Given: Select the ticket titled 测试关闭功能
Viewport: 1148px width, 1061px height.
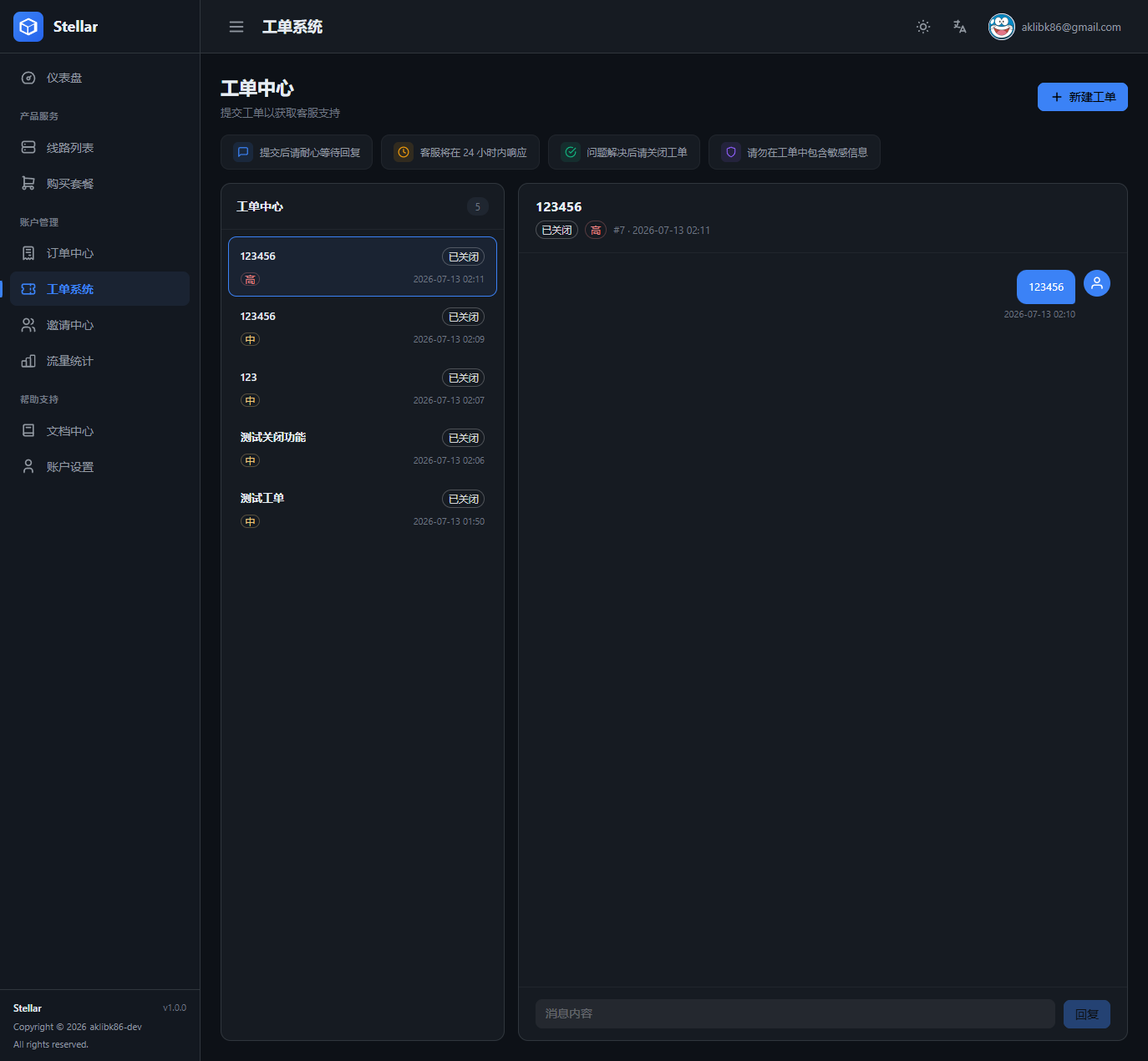Looking at the screenshot, I should pos(363,448).
